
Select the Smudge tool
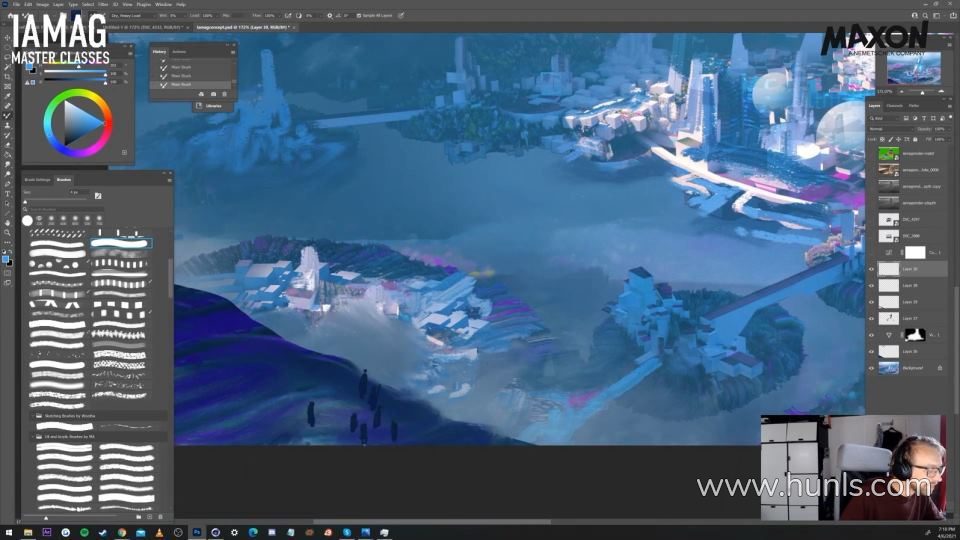pyautogui.click(x=7, y=165)
